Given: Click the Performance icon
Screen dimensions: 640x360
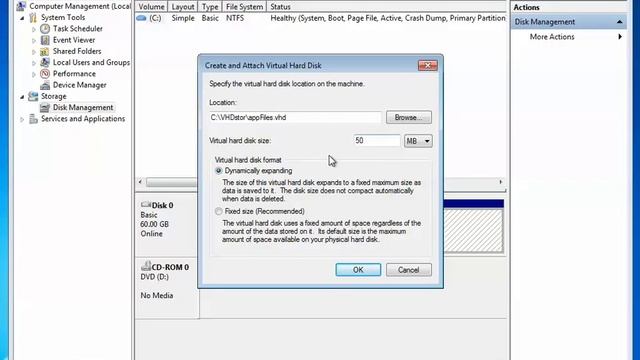Looking at the screenshot, I should [x=45, y=74].
